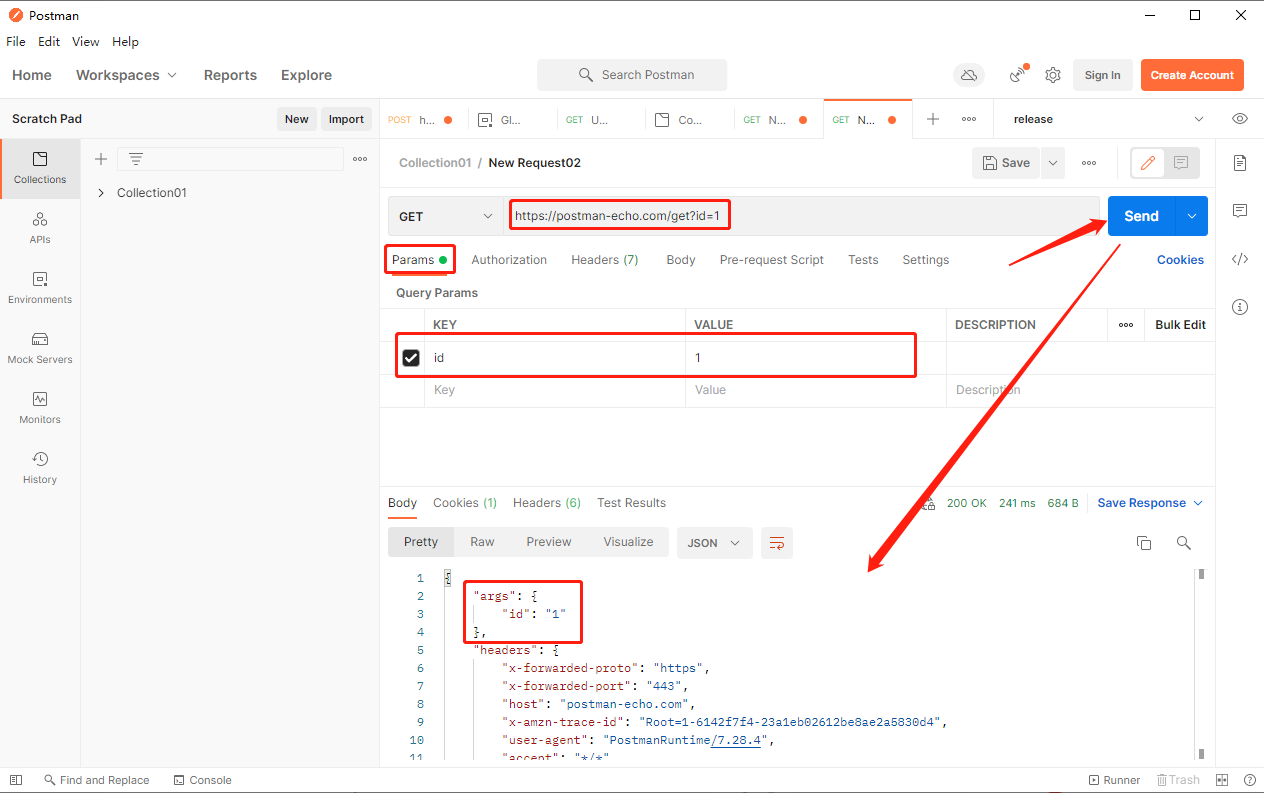The width and height of the screenshot is (1264, 793).
Task: Open the Save Response dropdown
Action: tap(1150, 503)
